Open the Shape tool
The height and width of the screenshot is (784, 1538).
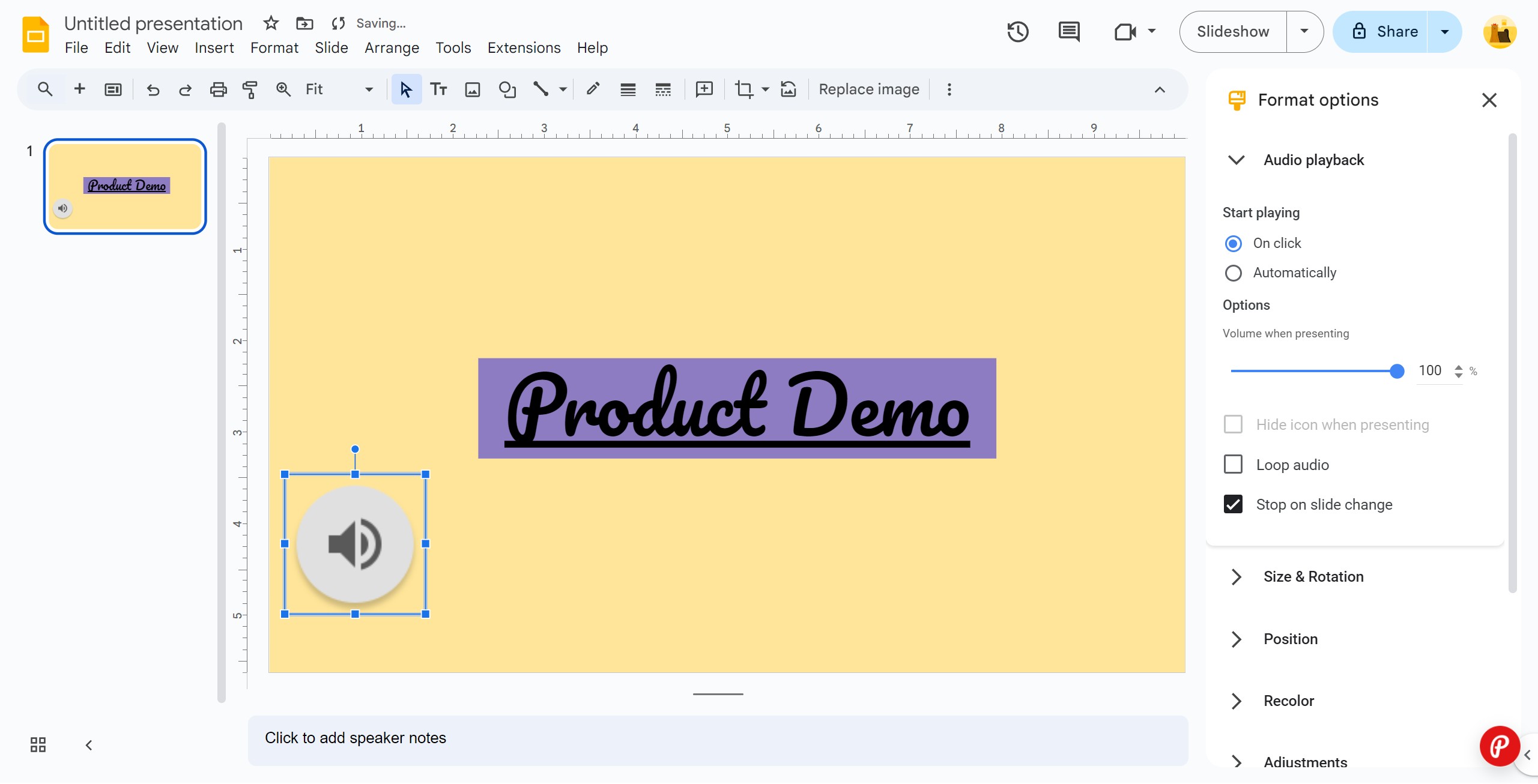point(507,89)
